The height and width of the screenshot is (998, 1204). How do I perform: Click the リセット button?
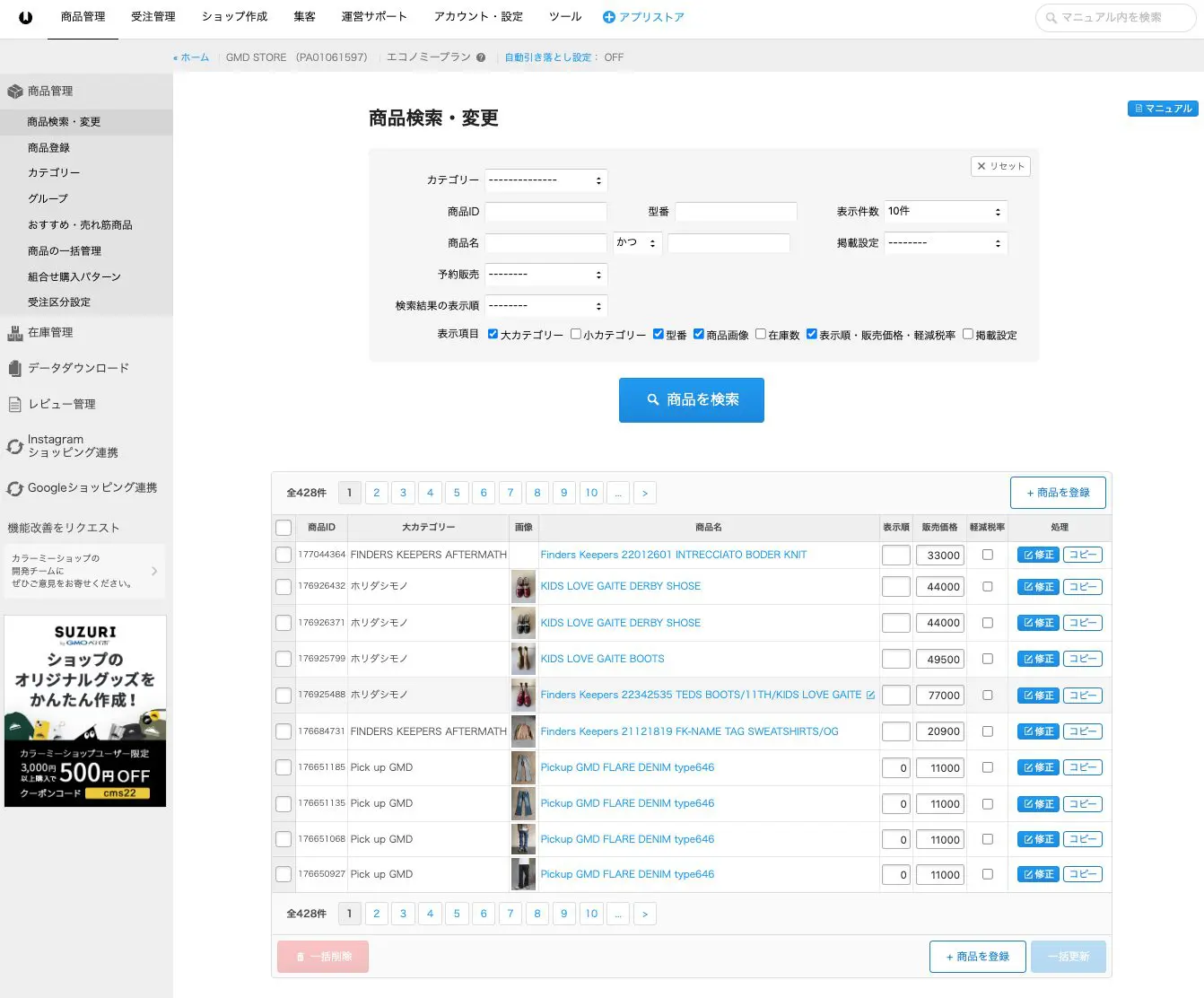click(1000, 166)
